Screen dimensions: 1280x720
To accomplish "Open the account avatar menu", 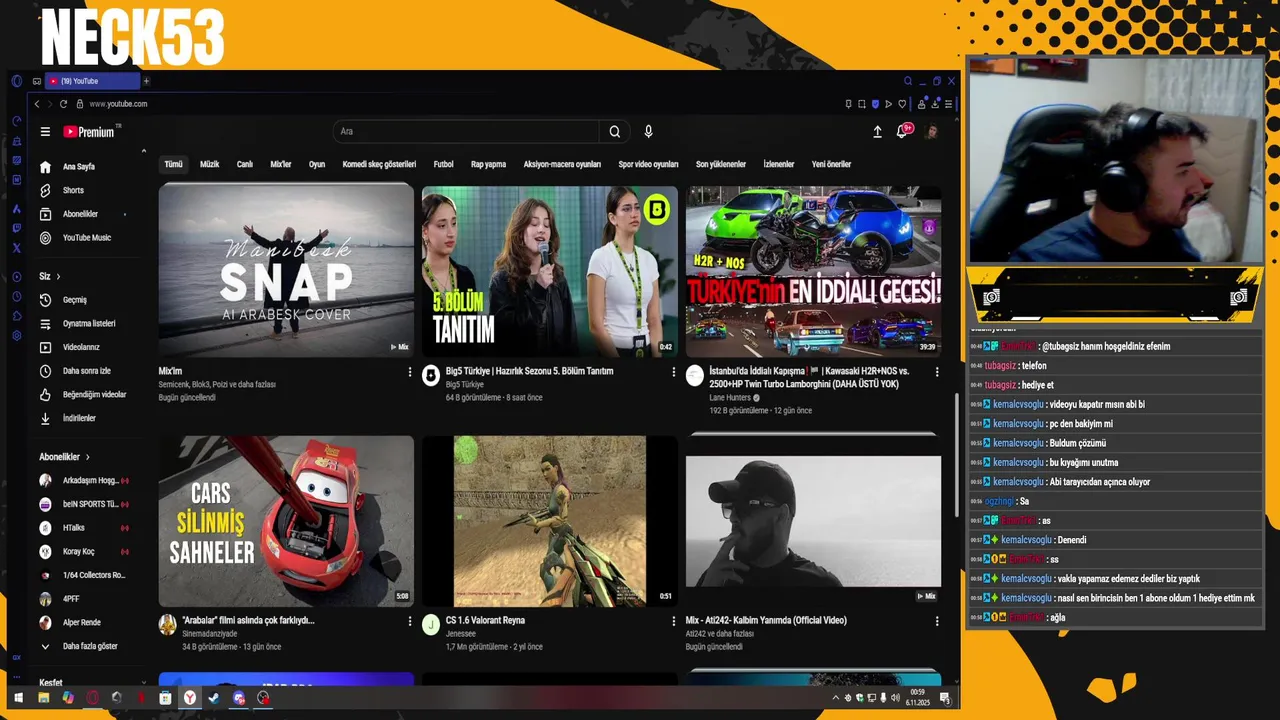I will coord(930,131).
